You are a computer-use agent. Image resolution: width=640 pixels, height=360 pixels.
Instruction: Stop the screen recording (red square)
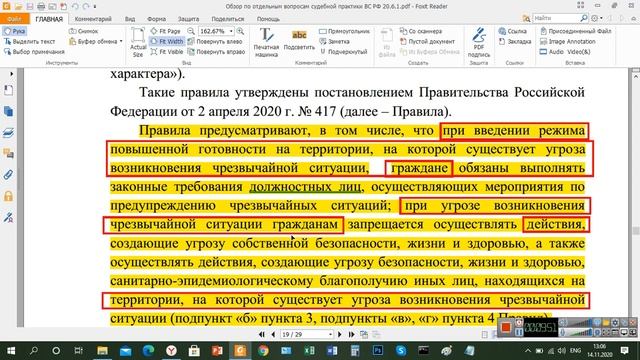coord(506,327)
